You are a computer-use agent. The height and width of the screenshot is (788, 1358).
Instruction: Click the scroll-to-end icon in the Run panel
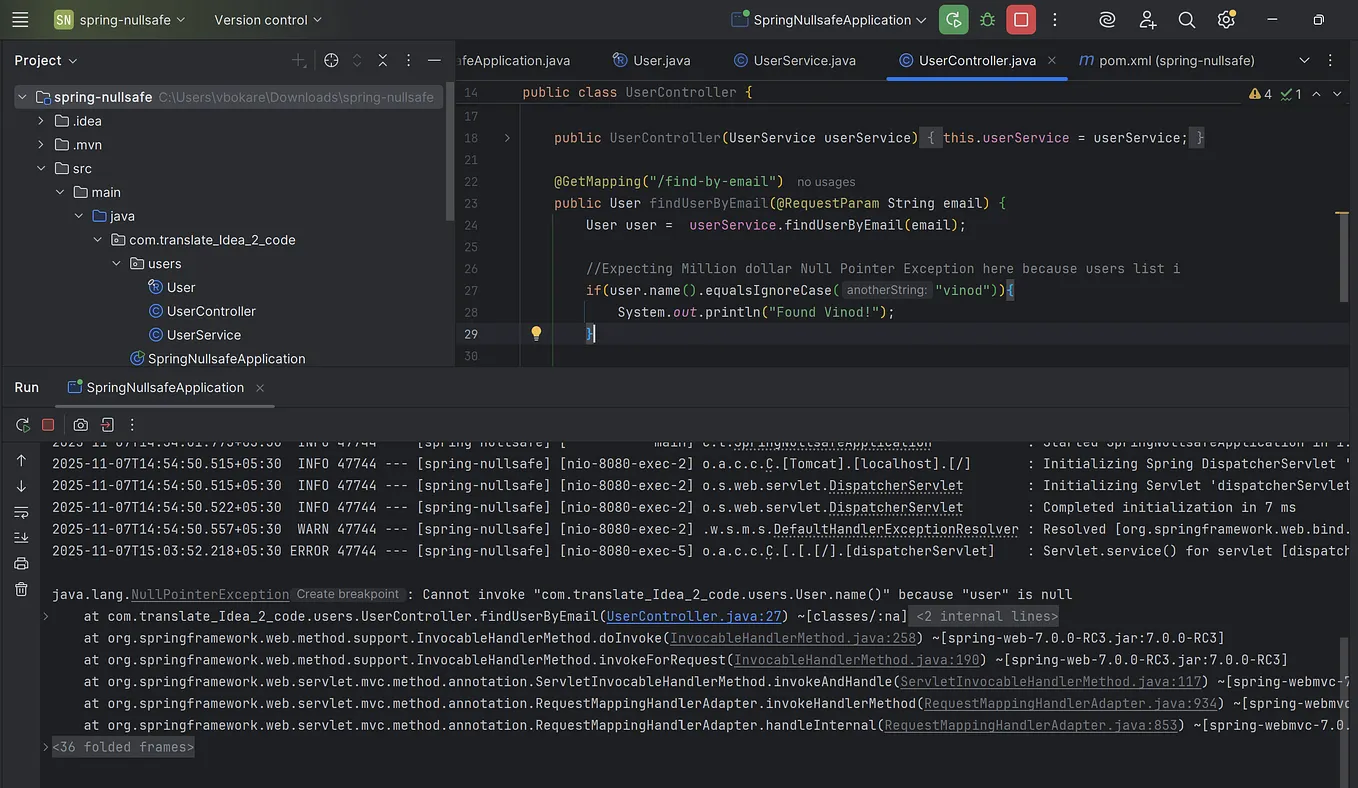[x=22, y=539]
